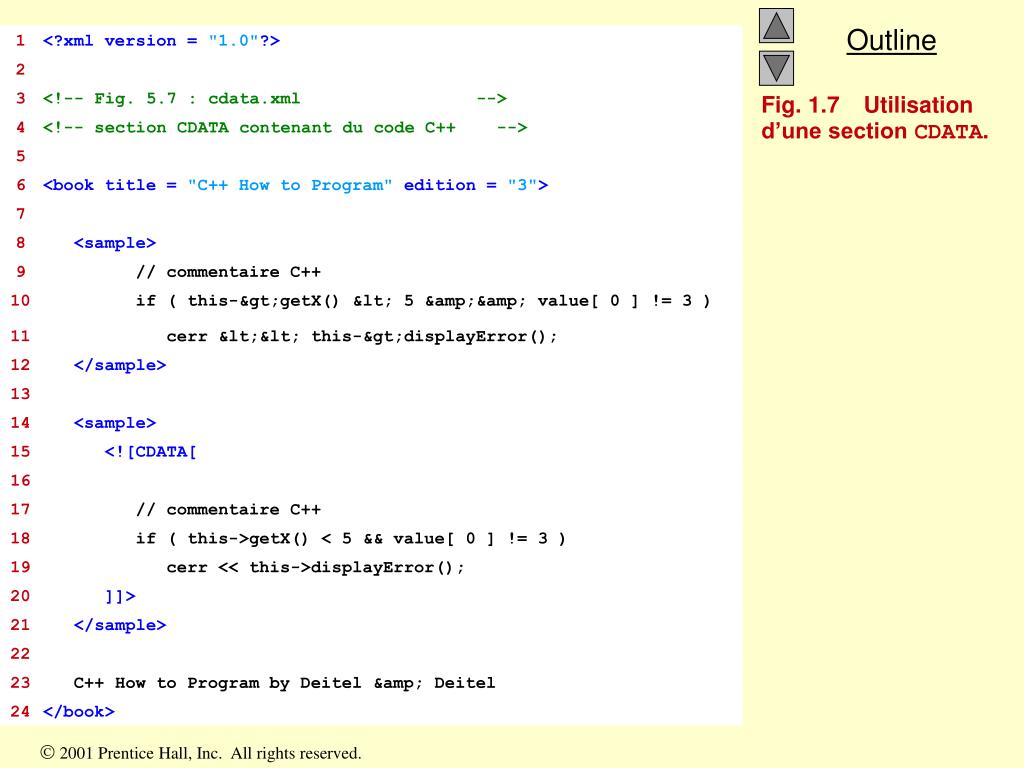Click the 'this->getX()' if statement, line 18
Screen dimensions: 1024x768
(351, 539)
